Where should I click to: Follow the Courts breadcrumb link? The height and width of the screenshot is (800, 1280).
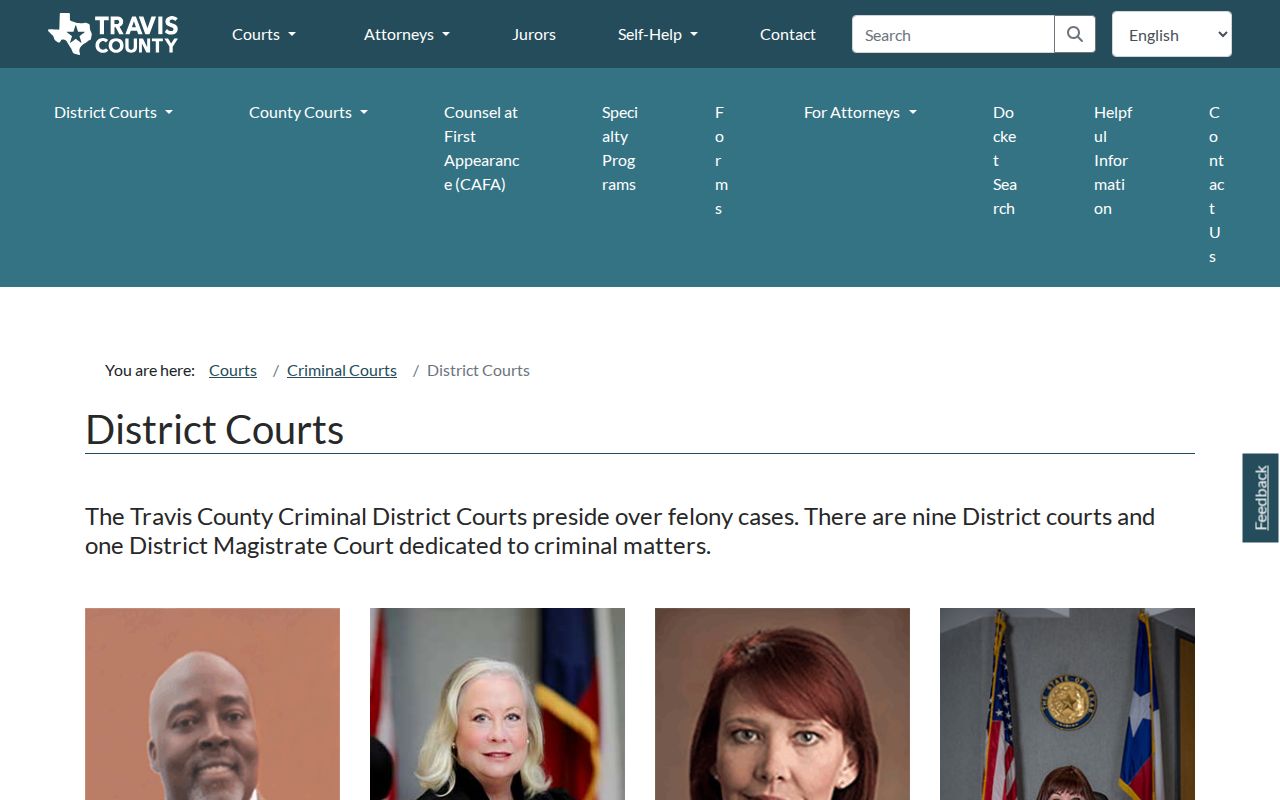coord(233,370)
